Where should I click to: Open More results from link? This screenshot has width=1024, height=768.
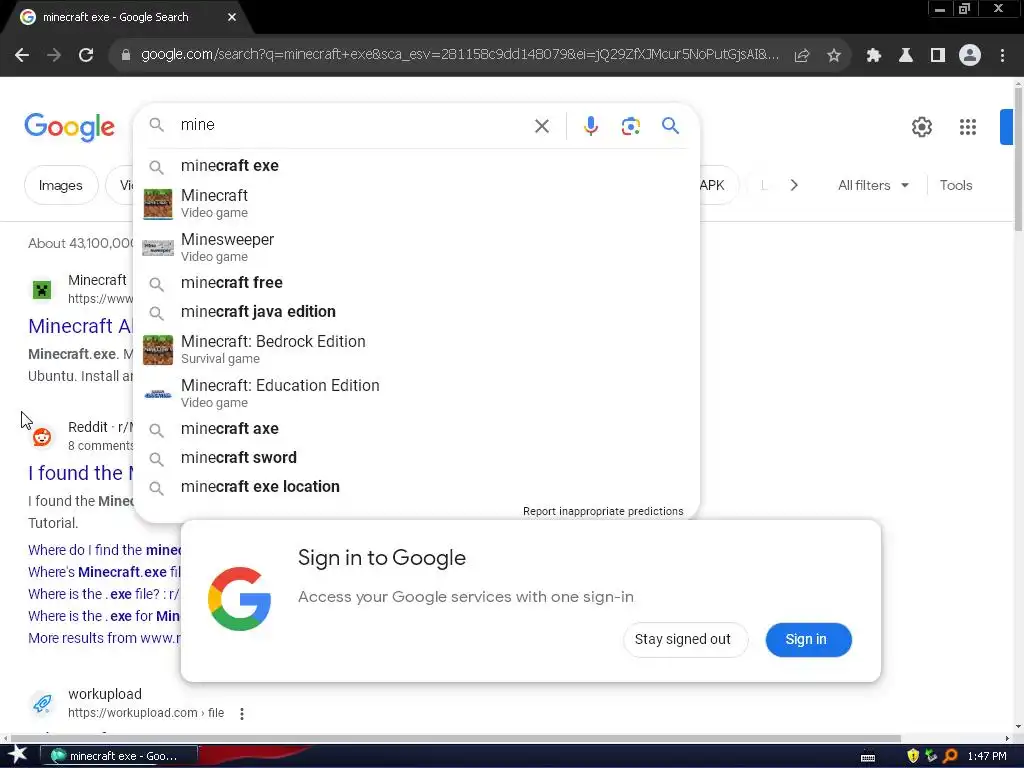103,638
